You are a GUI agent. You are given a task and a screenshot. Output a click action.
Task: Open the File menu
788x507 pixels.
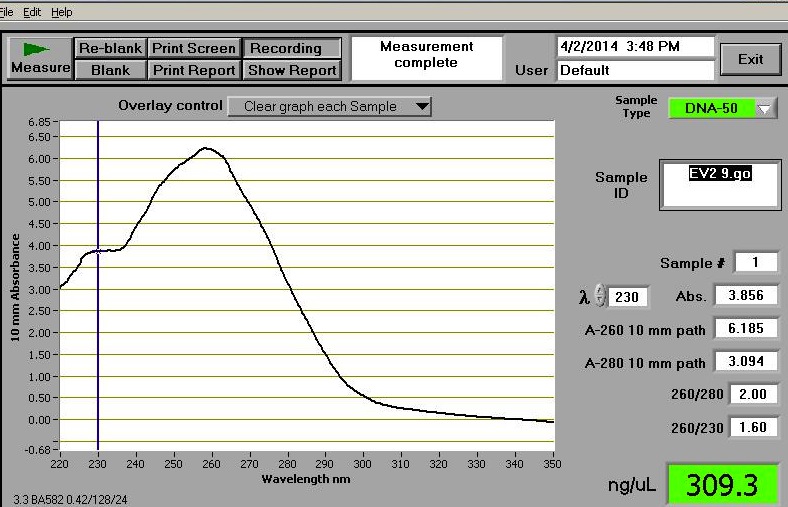tap(5, 12)
